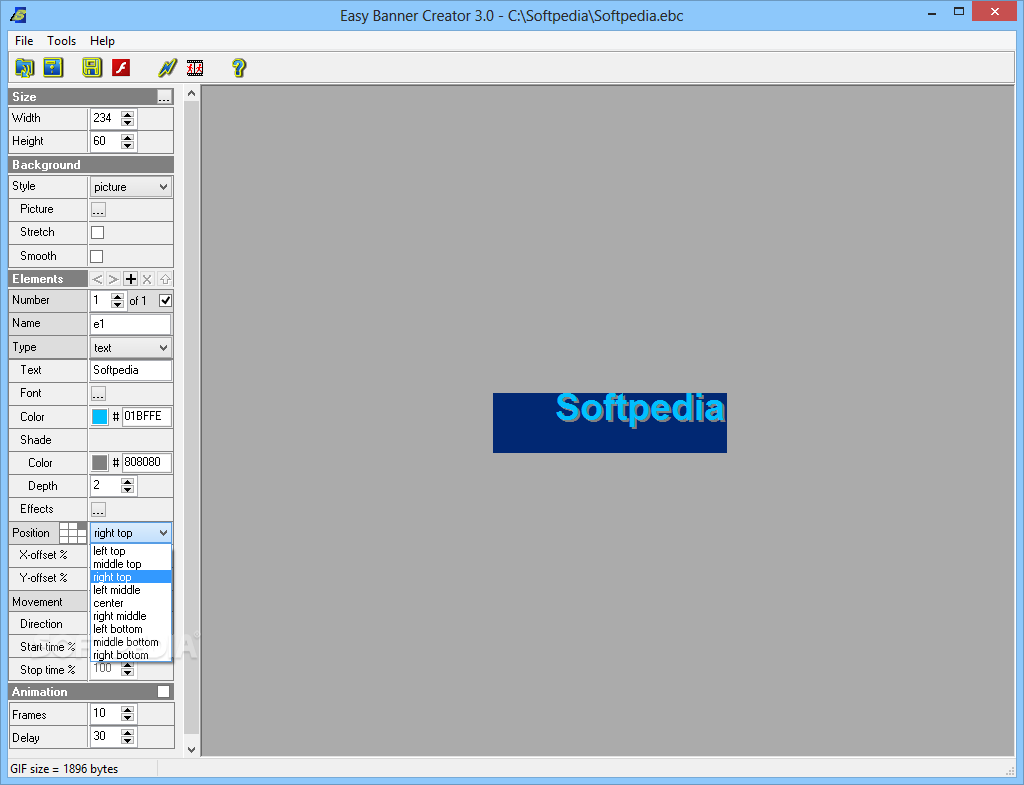
Task: Click the film strip animation icon
Action: pos(195,67)
